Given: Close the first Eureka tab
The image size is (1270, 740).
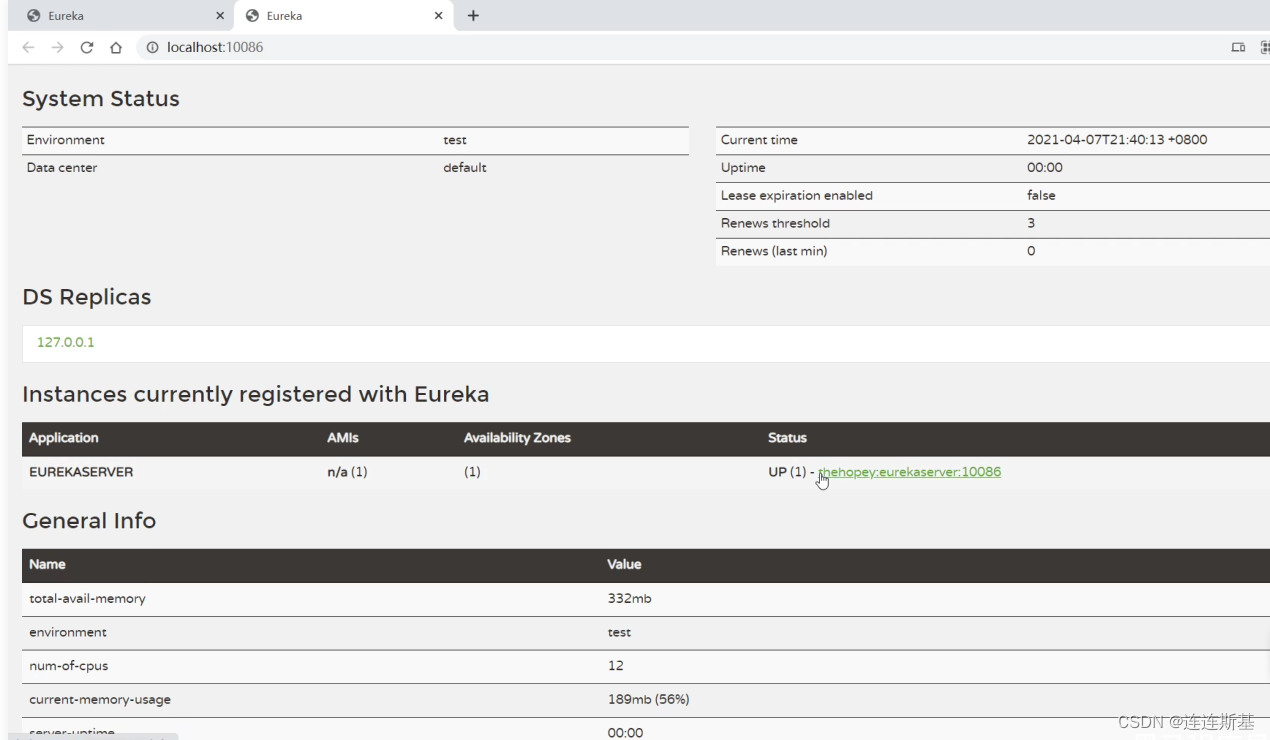Looking at the screenshot, I should [220, 16].
